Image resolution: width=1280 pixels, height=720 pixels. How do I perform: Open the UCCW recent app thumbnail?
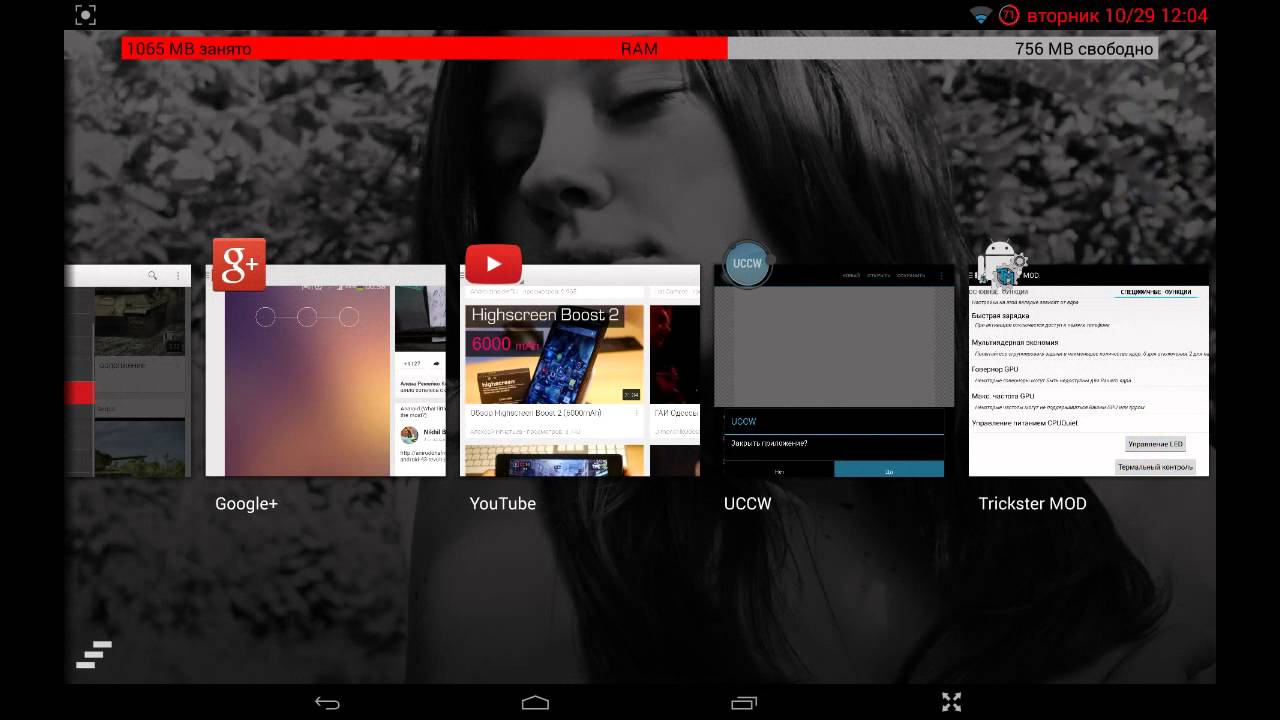point(834,370)
